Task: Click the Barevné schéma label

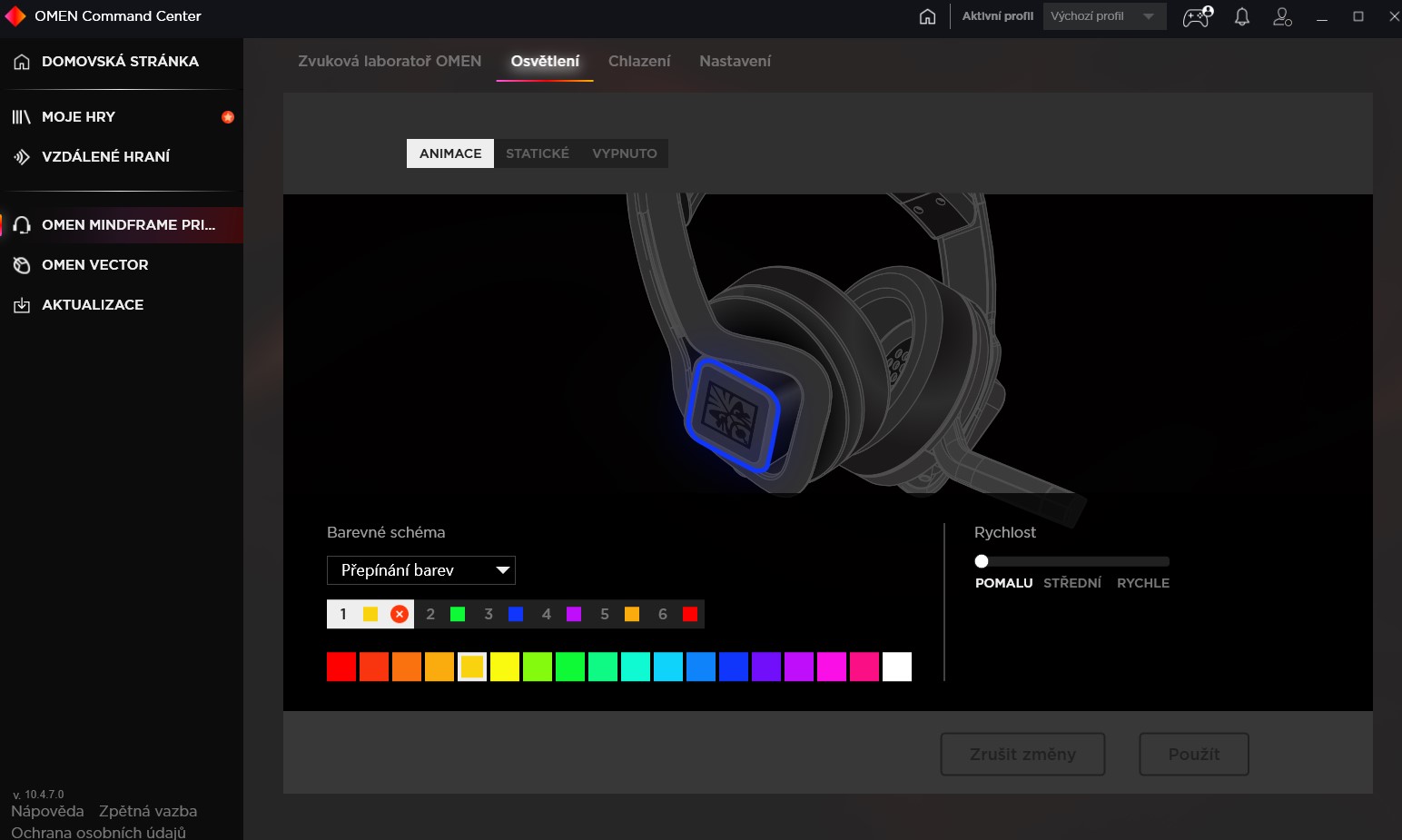Action: (386, 532)
